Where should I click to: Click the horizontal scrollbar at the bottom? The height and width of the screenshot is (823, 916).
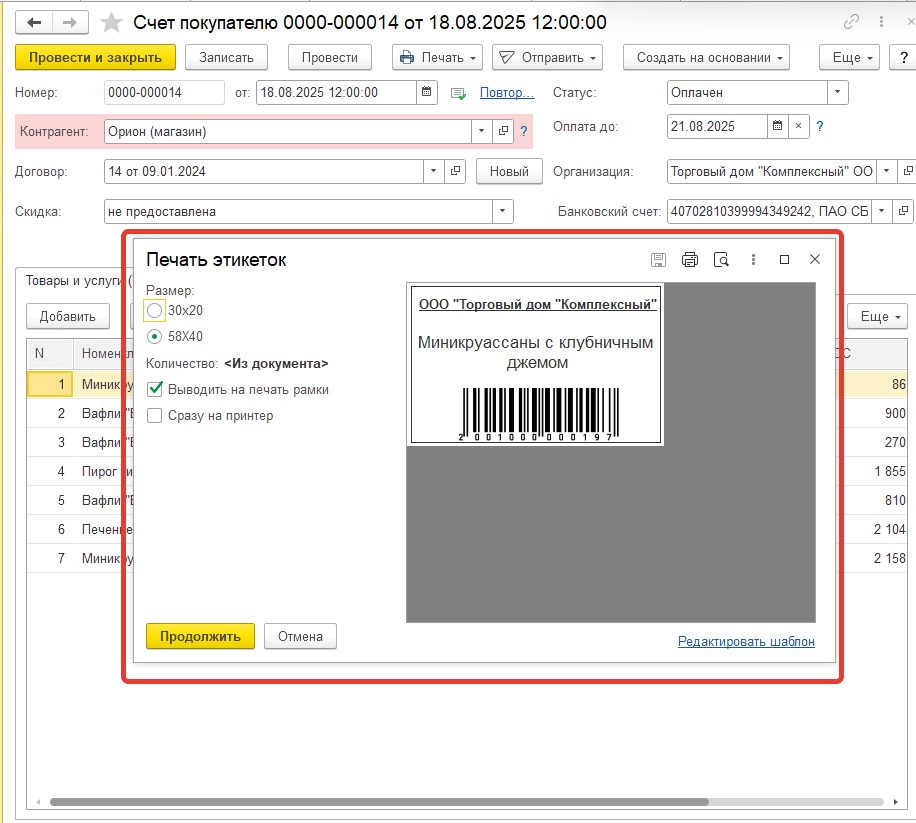point(379,802)
